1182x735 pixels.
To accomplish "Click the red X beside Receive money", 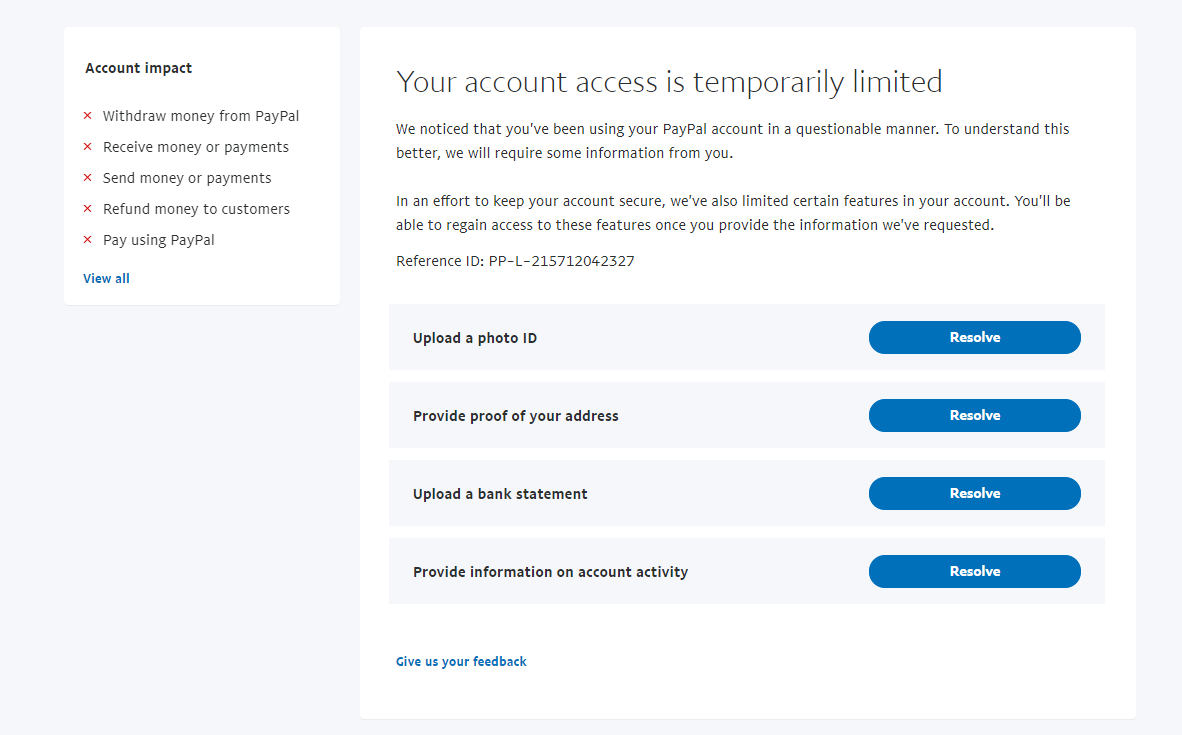I will (x=88, y=147).
